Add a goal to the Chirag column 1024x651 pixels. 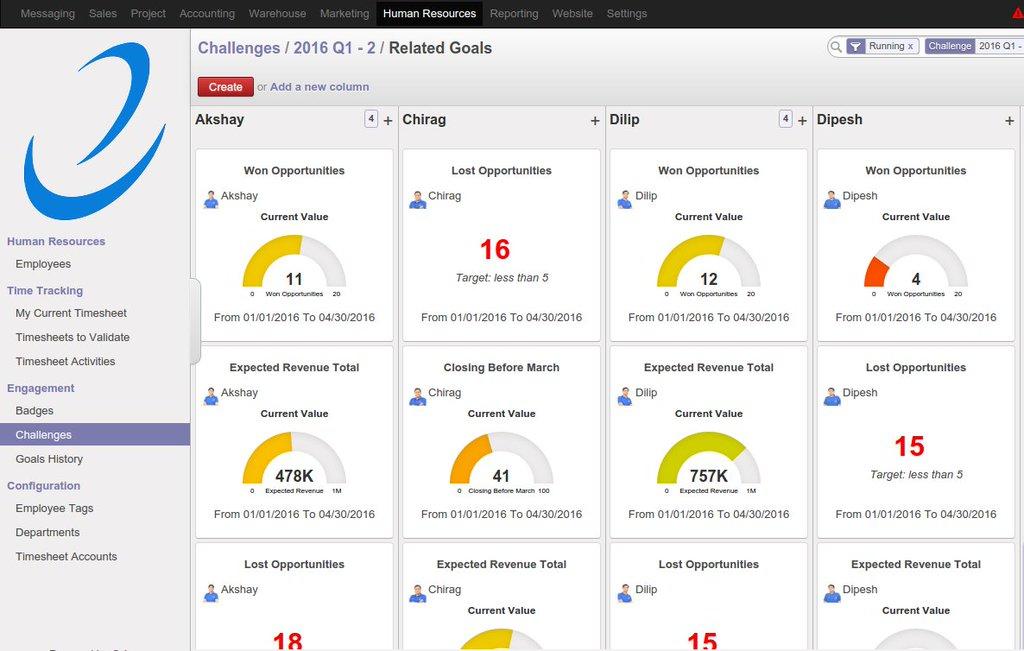click(595, 121)
